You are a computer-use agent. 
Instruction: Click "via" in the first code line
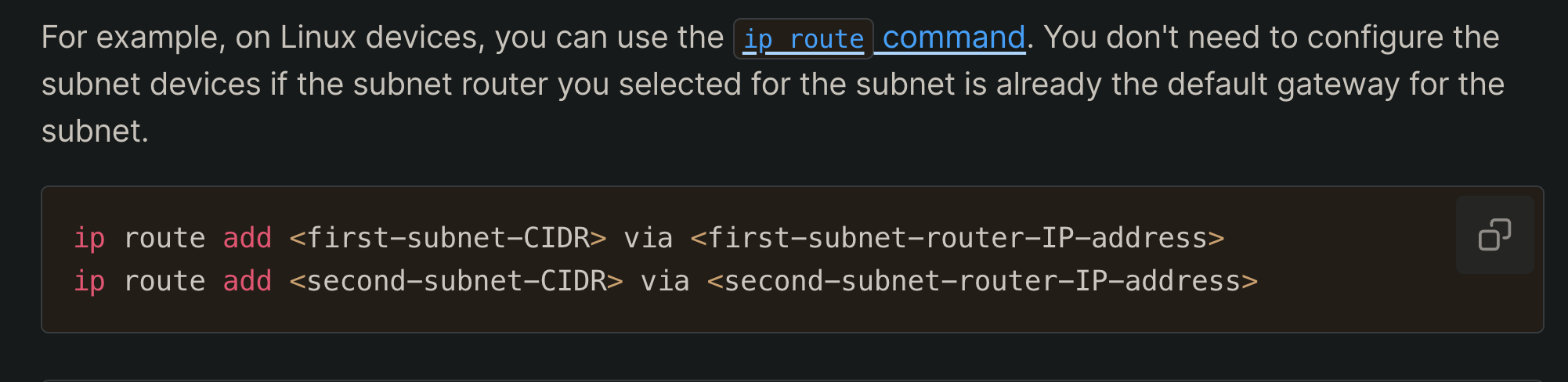(648, 238)
